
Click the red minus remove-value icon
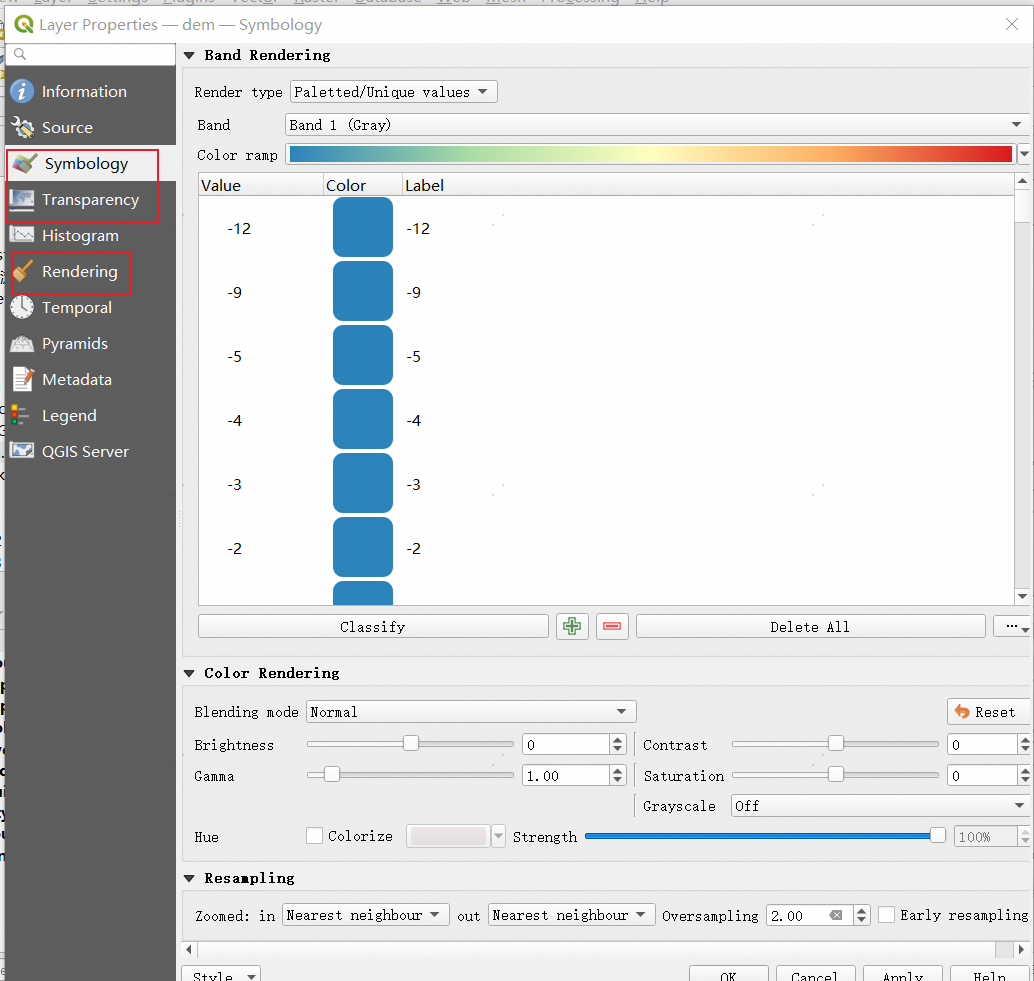(x=612, y=627)
